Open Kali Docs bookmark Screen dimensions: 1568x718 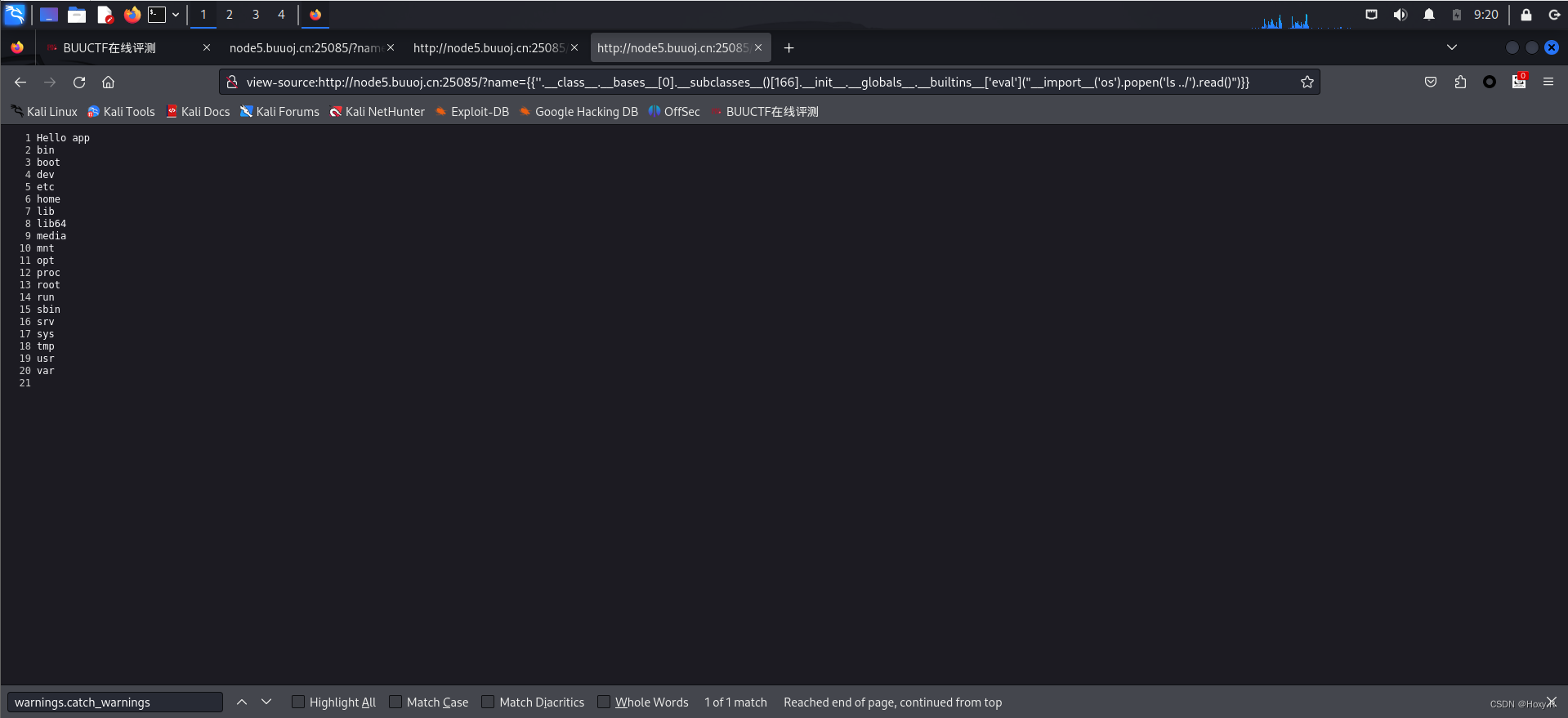click(x=198, y=112)
